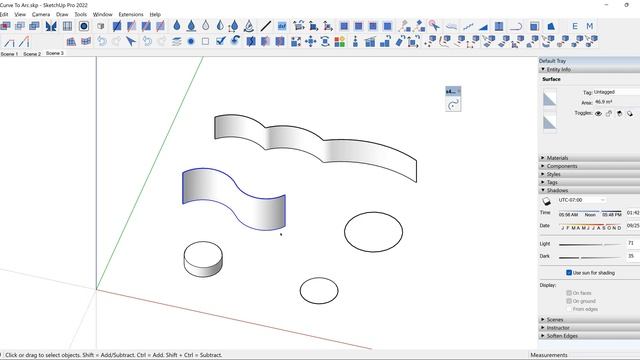The width and height of the screenshot is (640, 360).
Task: Select the pink target pointer tool
Action: tap(434, 26)
